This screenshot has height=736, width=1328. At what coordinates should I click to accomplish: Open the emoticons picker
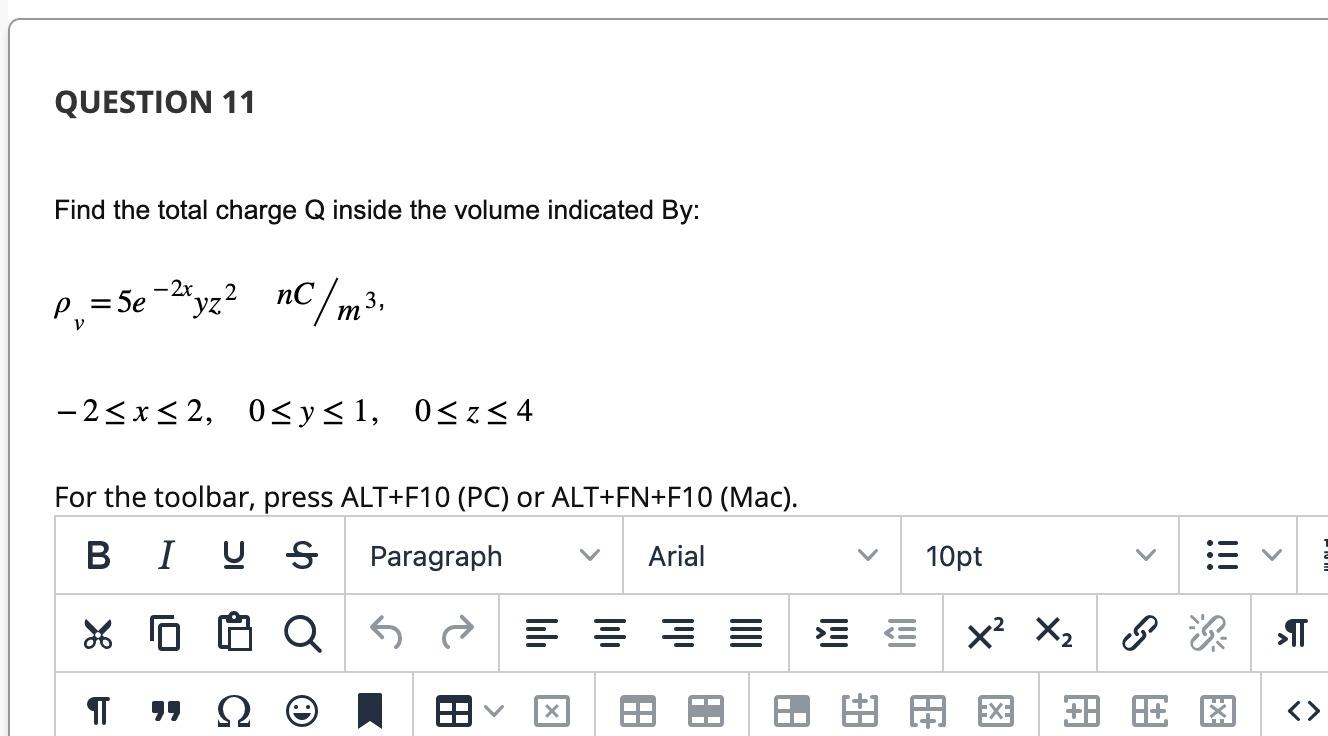click(303, 711)
